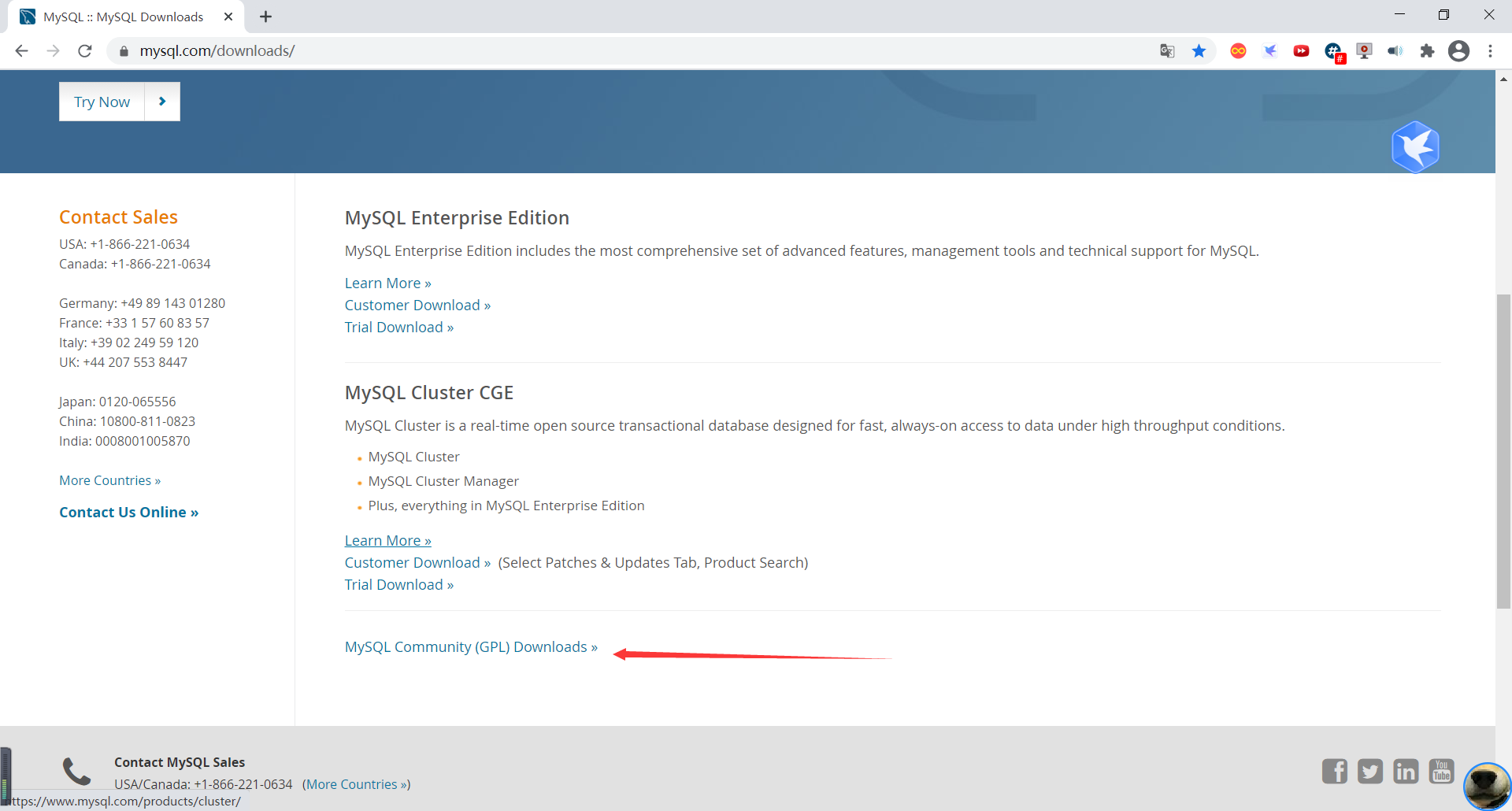
Task: Click the Canada phone number line
Action: coord(135,265)
